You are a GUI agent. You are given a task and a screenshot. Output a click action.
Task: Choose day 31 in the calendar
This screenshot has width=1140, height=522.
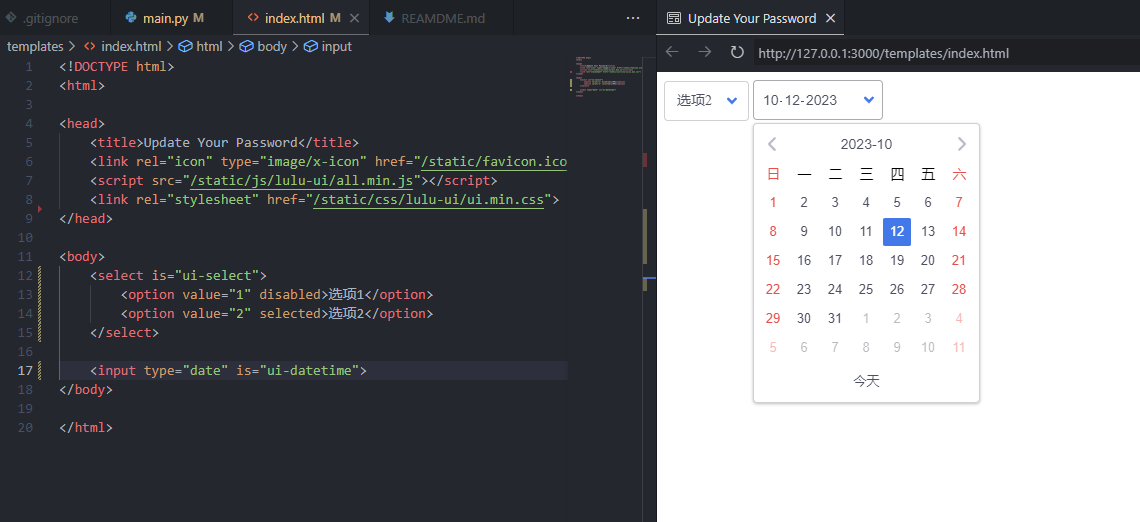click(835, 318)
